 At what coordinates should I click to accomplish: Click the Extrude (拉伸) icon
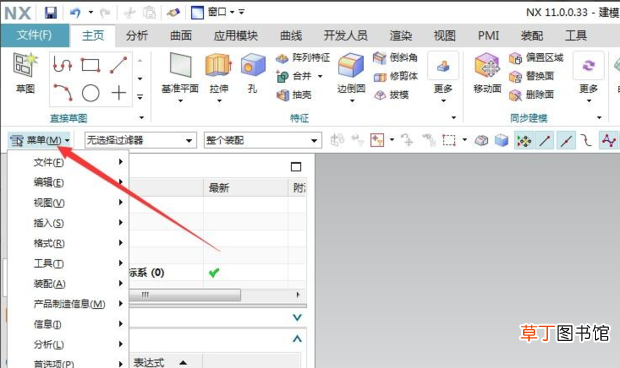point(218,65)
